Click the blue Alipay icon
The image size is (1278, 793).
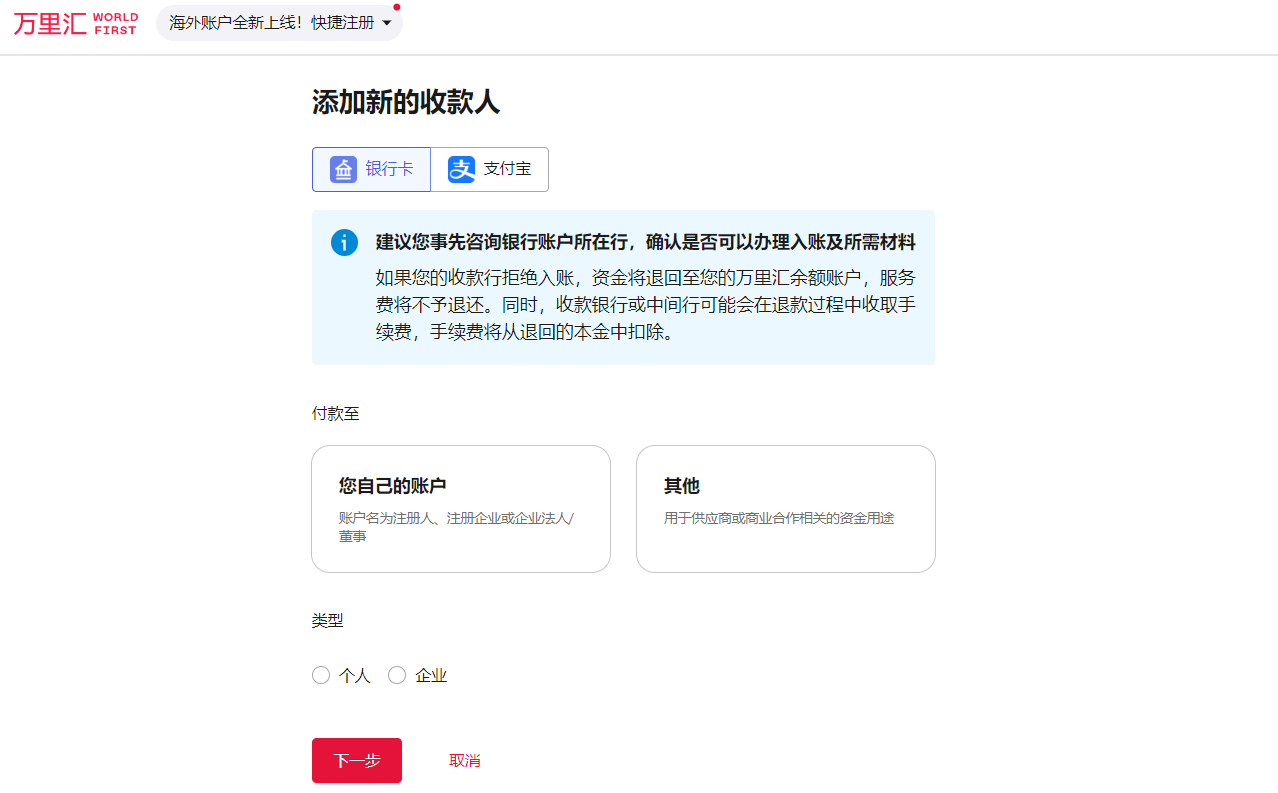click(x=461, y=169)
